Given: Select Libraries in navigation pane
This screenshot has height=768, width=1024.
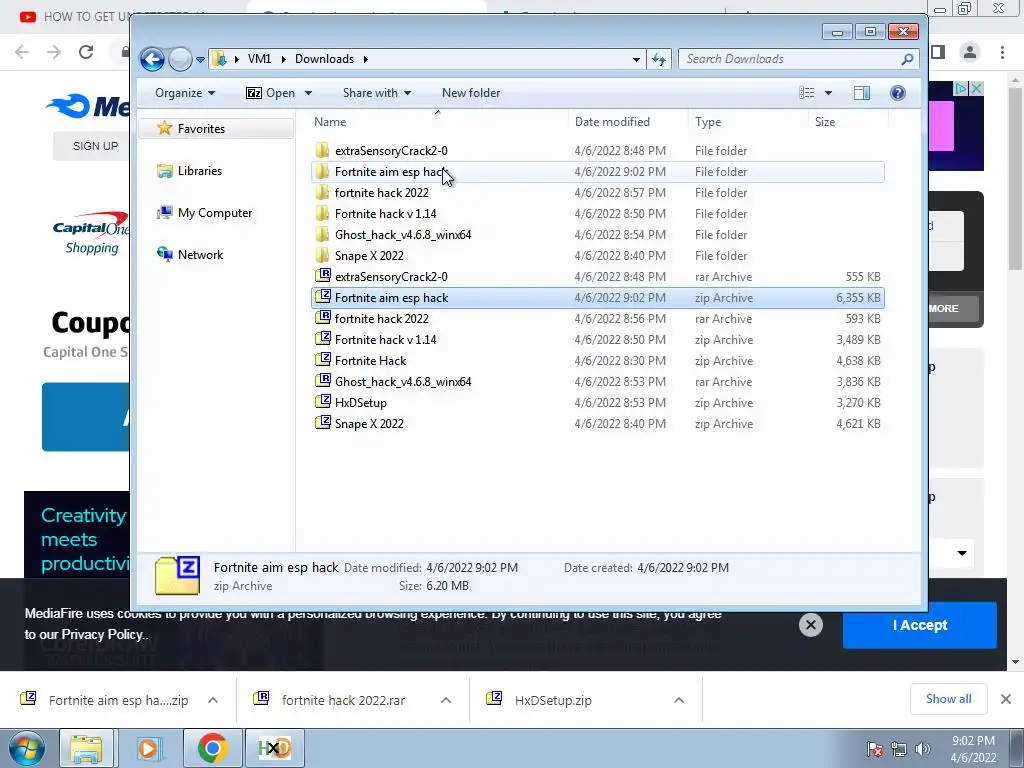Looking at the screenshot, I should pyautogui.click(x=200, y=170).
